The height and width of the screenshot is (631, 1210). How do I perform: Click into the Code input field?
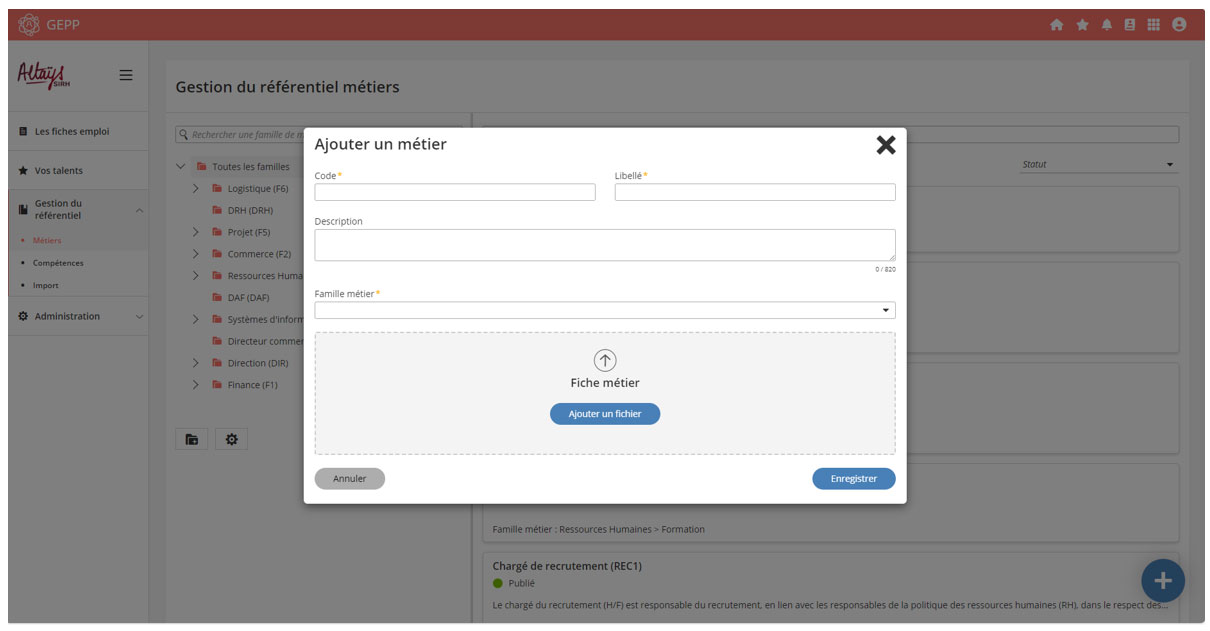[x=455, y=192]
